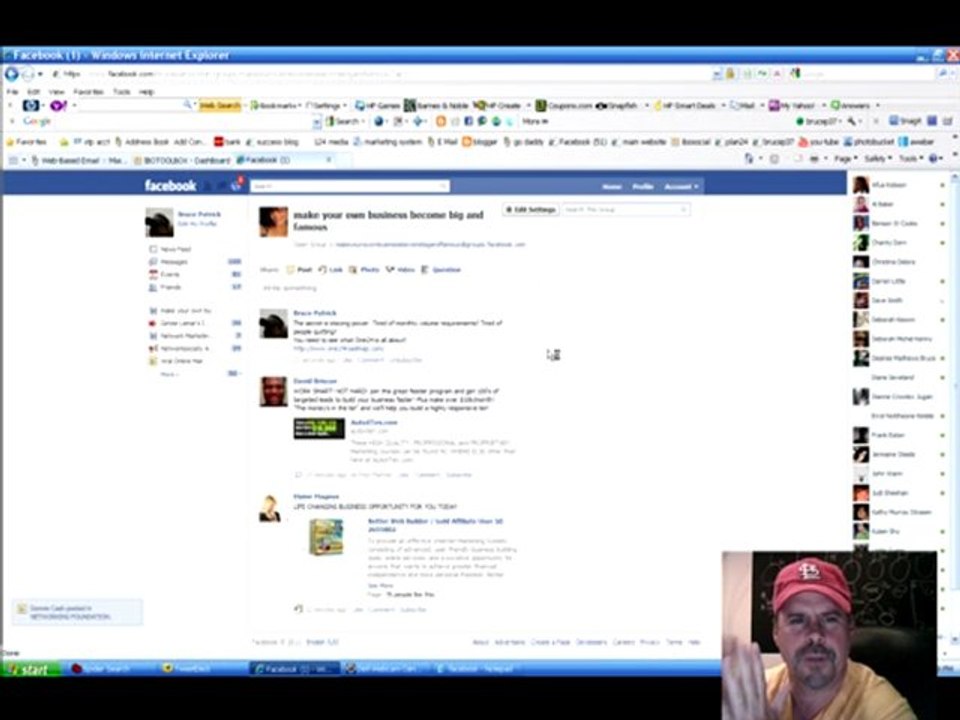Viewport: 960px width, 720px height.
Task: Open the aweber favorites link
Action: (916, 142)
